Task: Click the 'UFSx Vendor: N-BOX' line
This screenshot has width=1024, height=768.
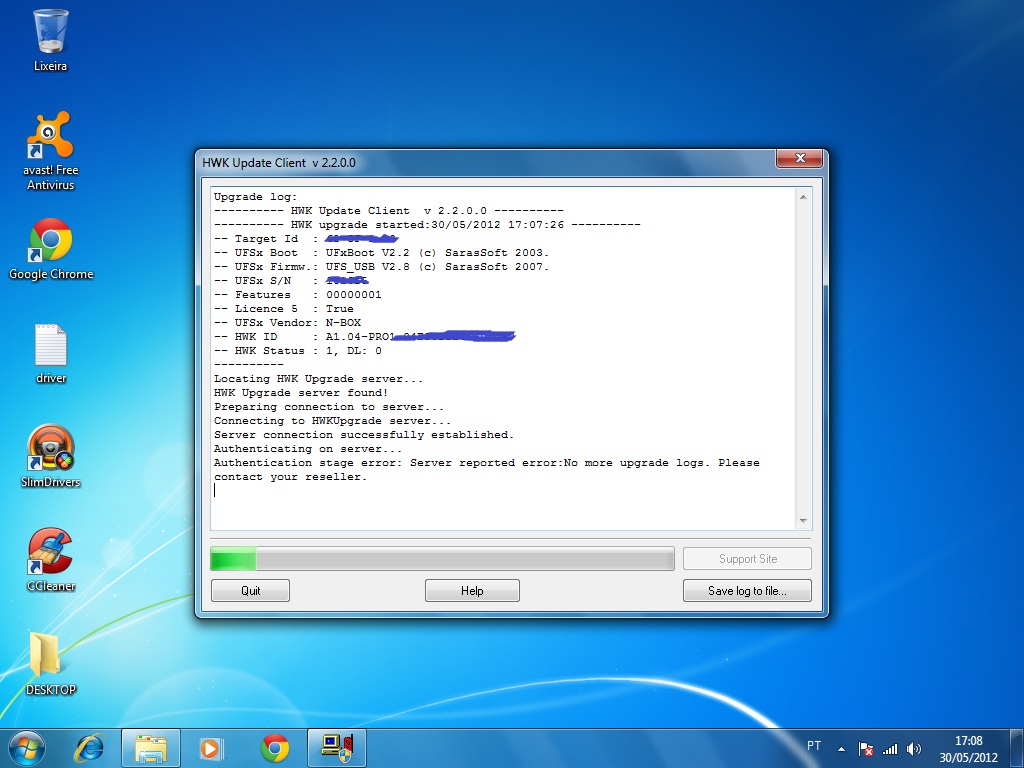Action: click(287, 323)
